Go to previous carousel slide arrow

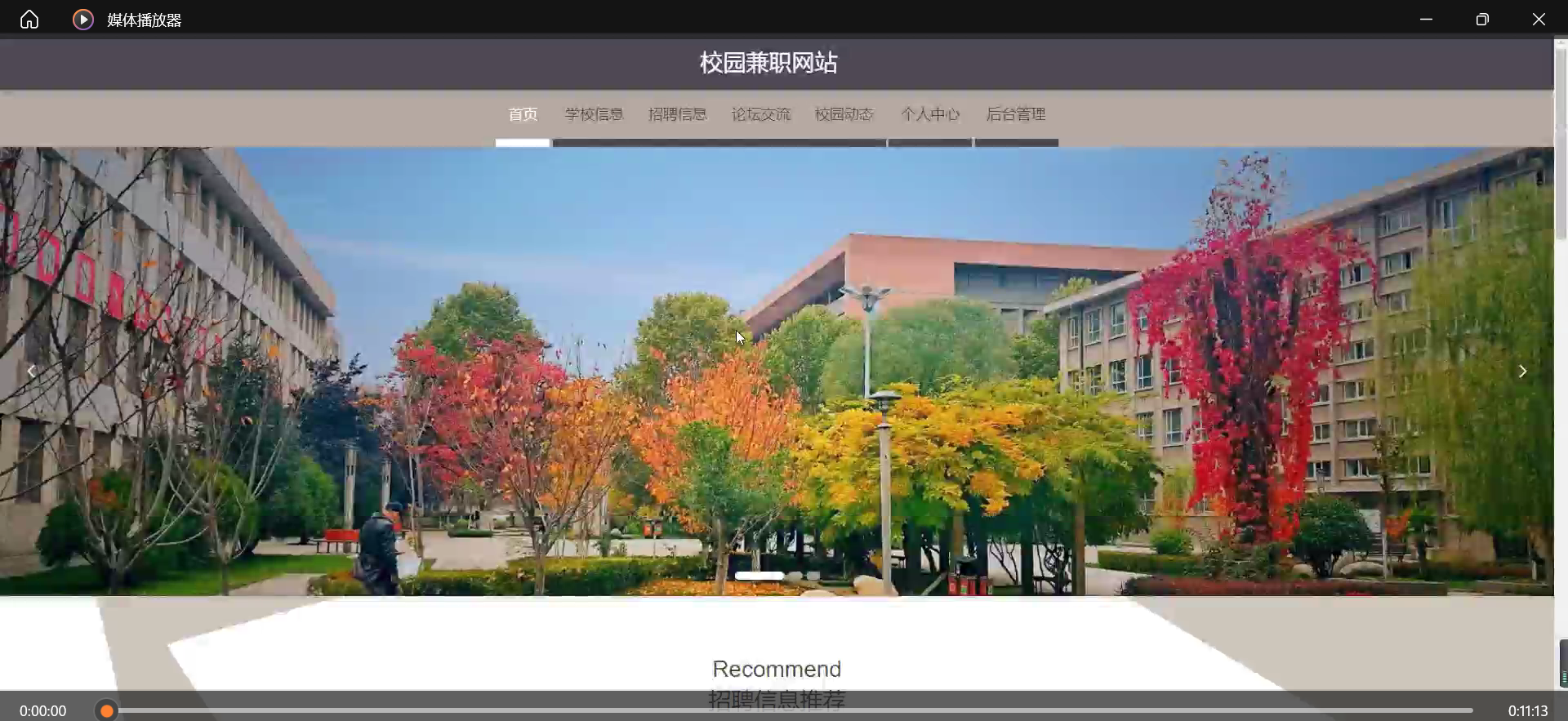tap(31, 372)
